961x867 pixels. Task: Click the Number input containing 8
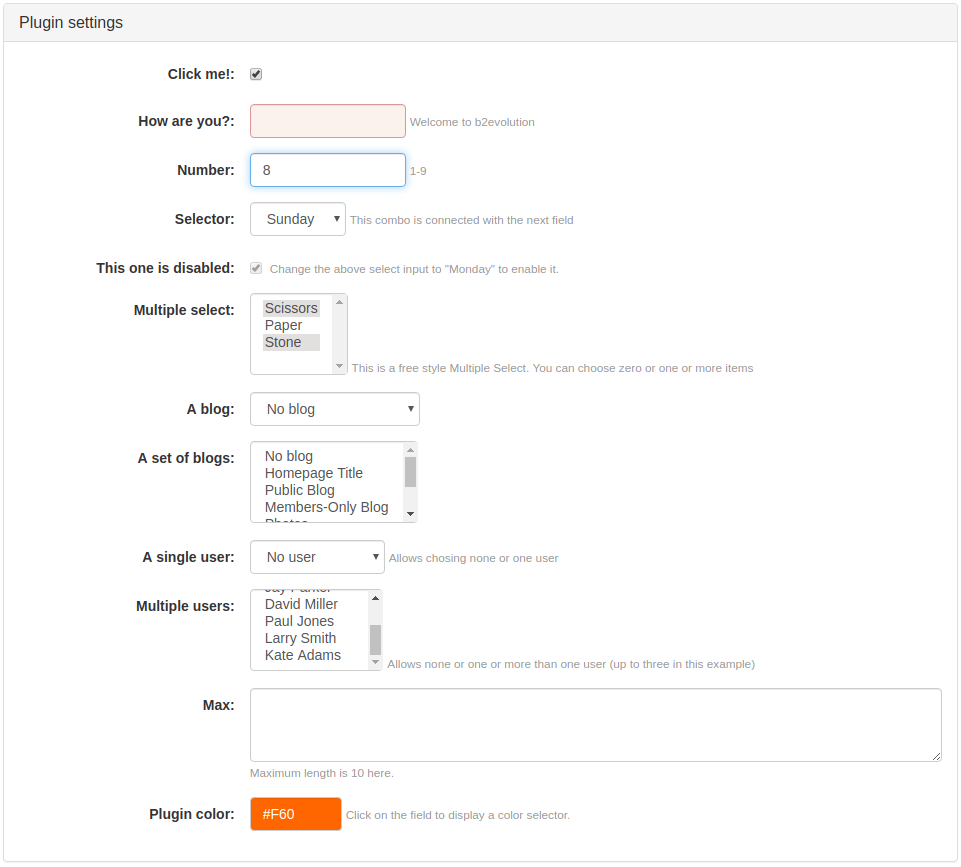(x=327, y=170)
